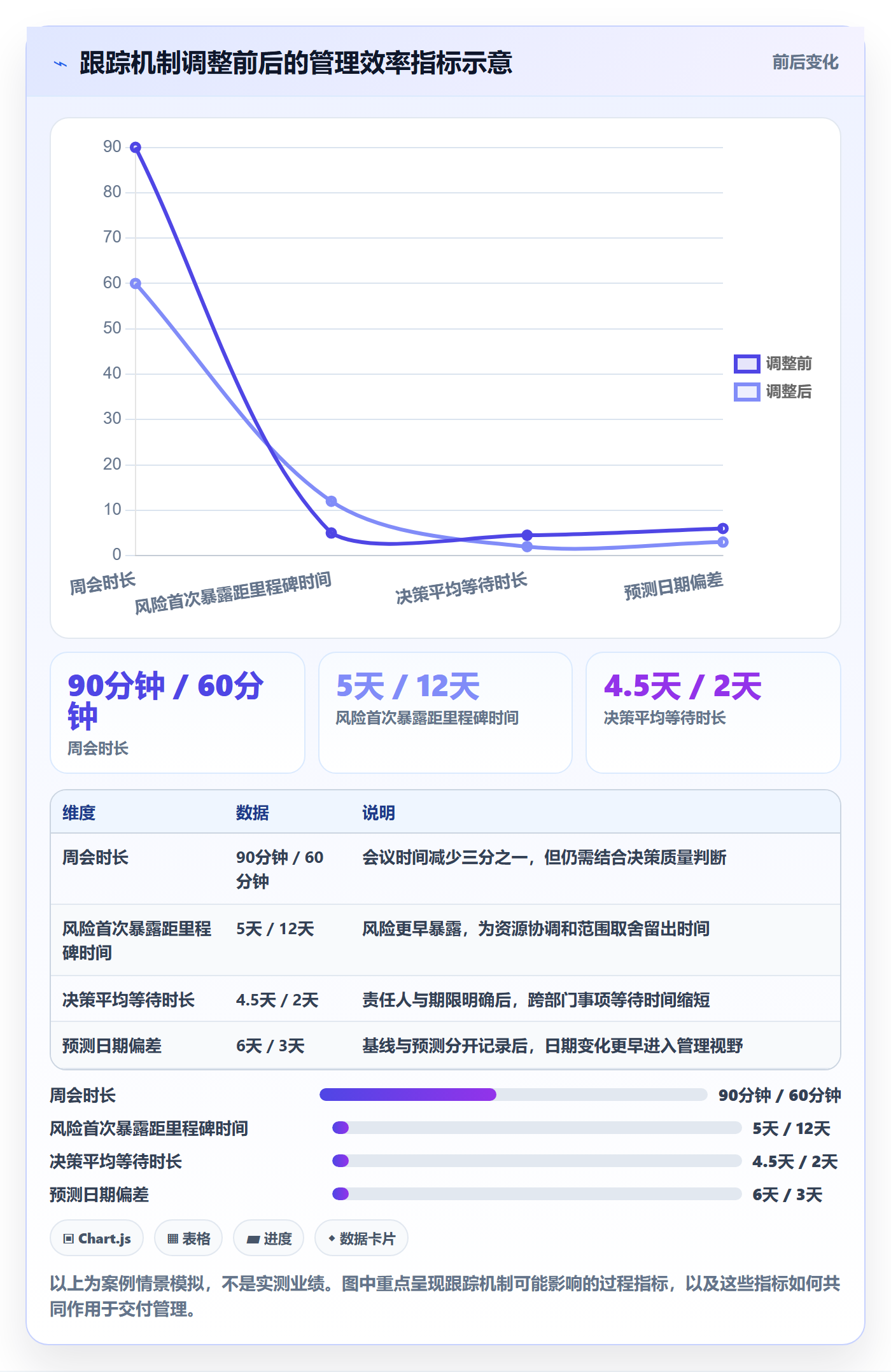Select the 调整后 data point at 60

point(136,283)
